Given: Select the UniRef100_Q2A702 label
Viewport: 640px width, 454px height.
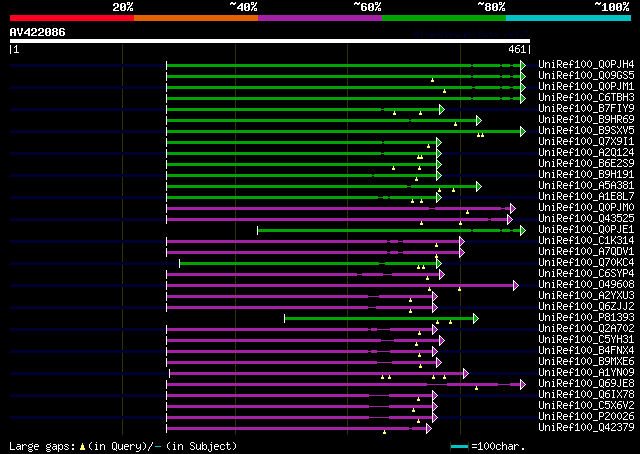Looking at the screenshot, I should coord(586,329).
